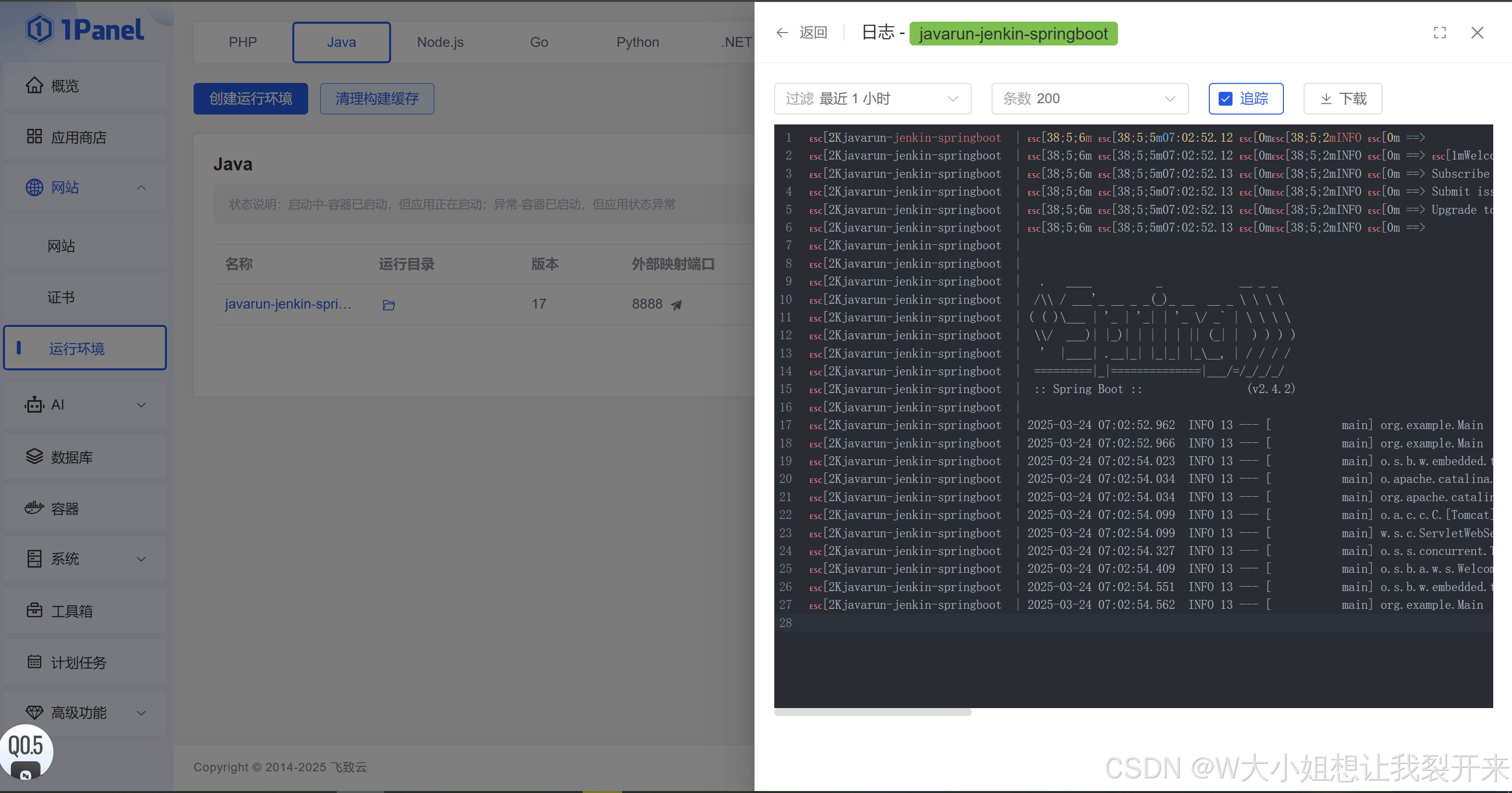Switch to the Go tab

(539, 42)
